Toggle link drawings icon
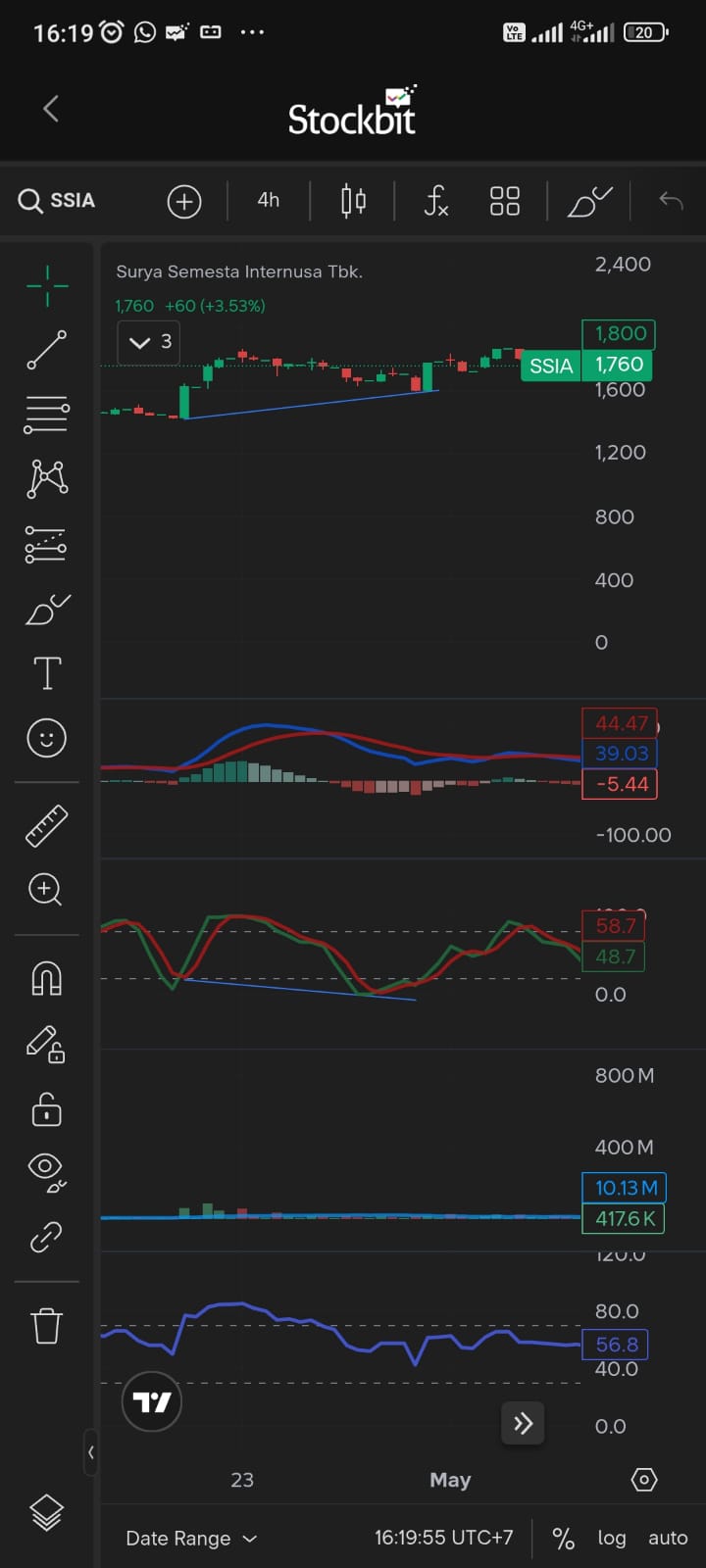The image size is (706, 1568). [46, 1237]
